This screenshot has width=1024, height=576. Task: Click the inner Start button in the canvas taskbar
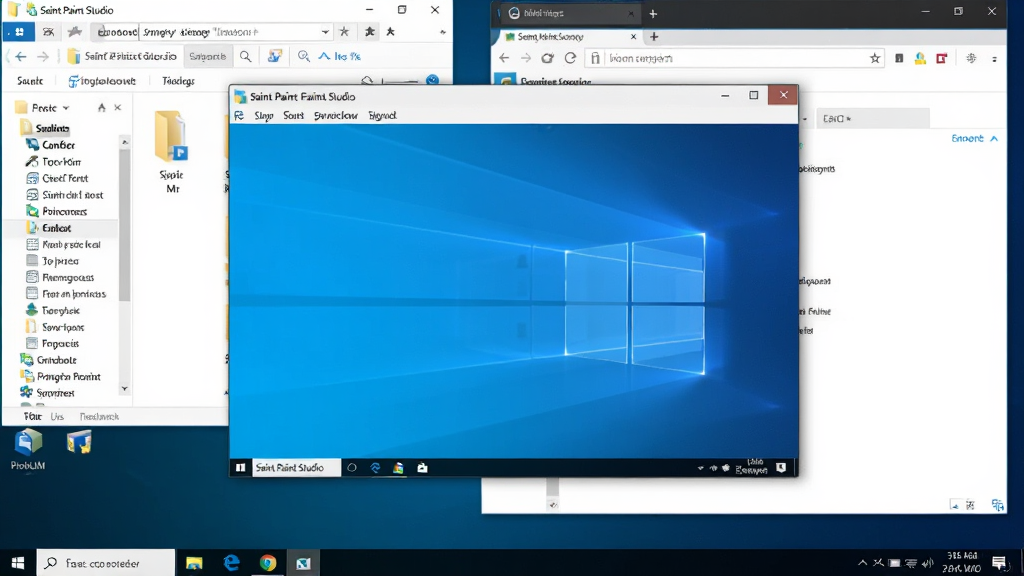point(240,468)
